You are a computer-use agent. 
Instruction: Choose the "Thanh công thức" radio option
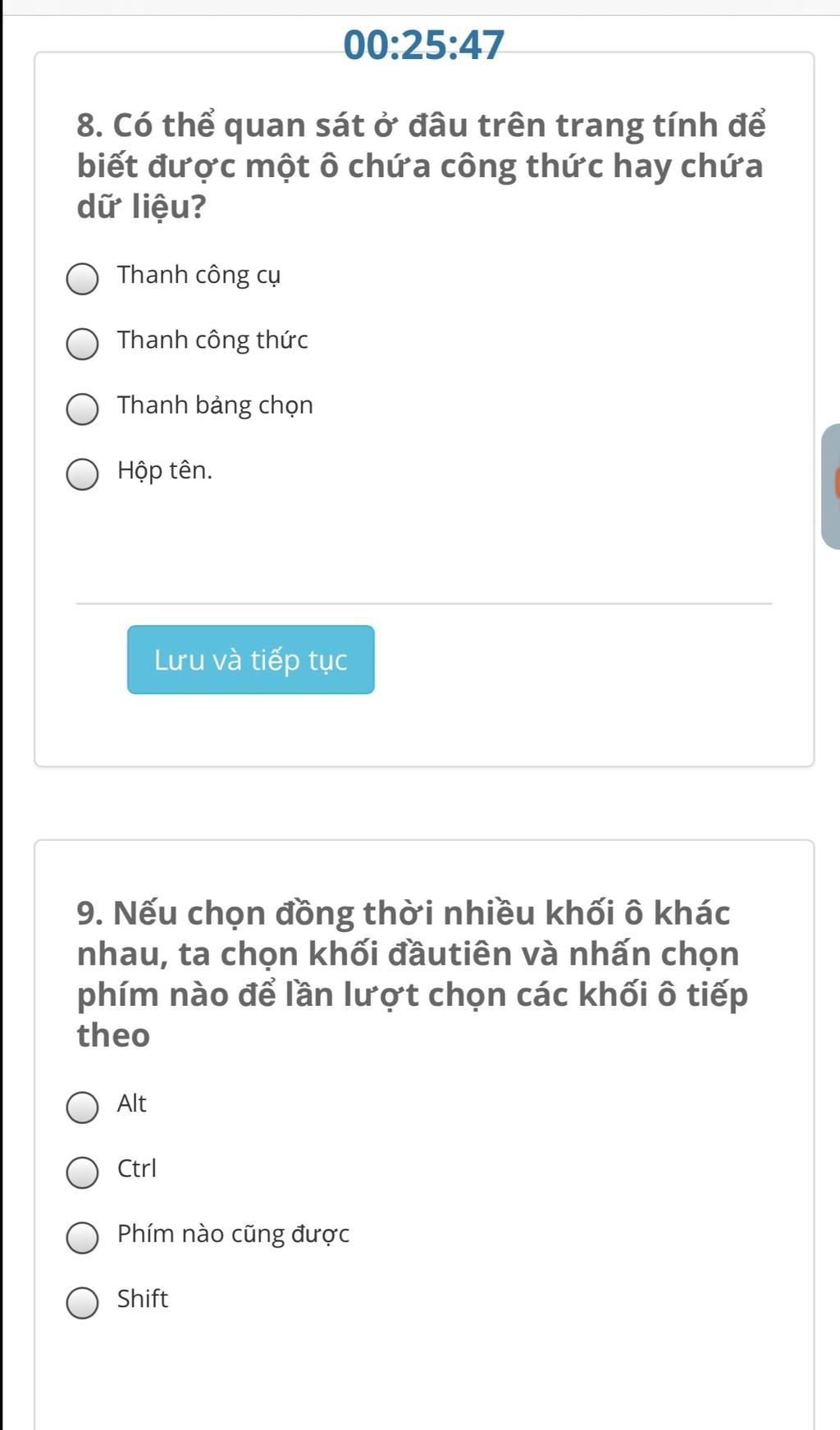tap(82, 344)
